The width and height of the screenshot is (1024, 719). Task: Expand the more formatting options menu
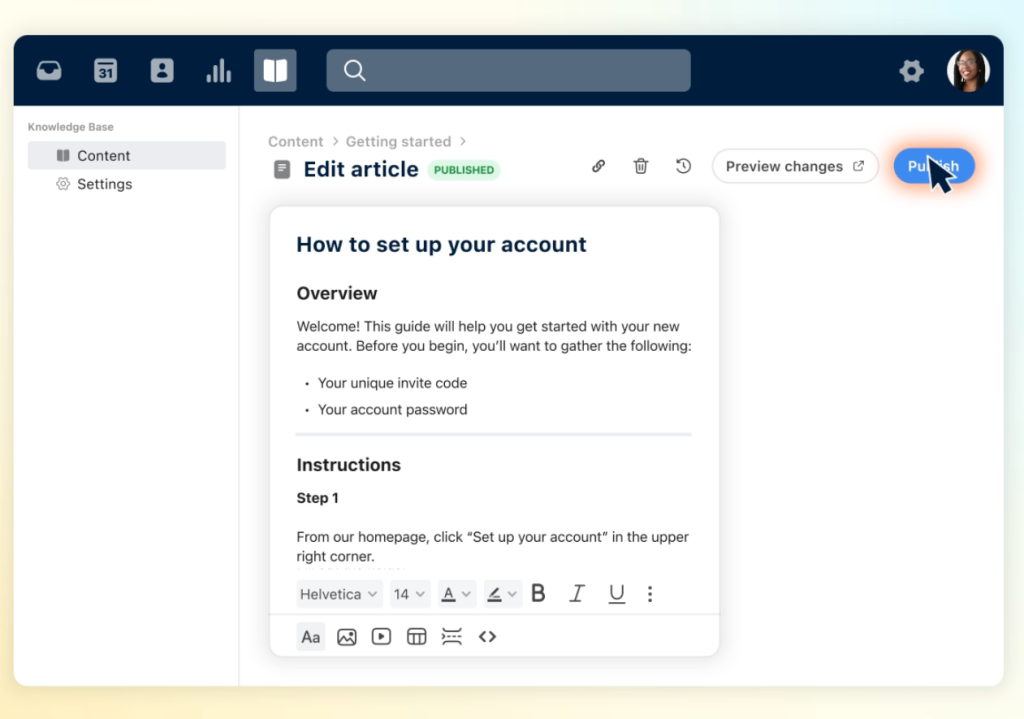650,593
